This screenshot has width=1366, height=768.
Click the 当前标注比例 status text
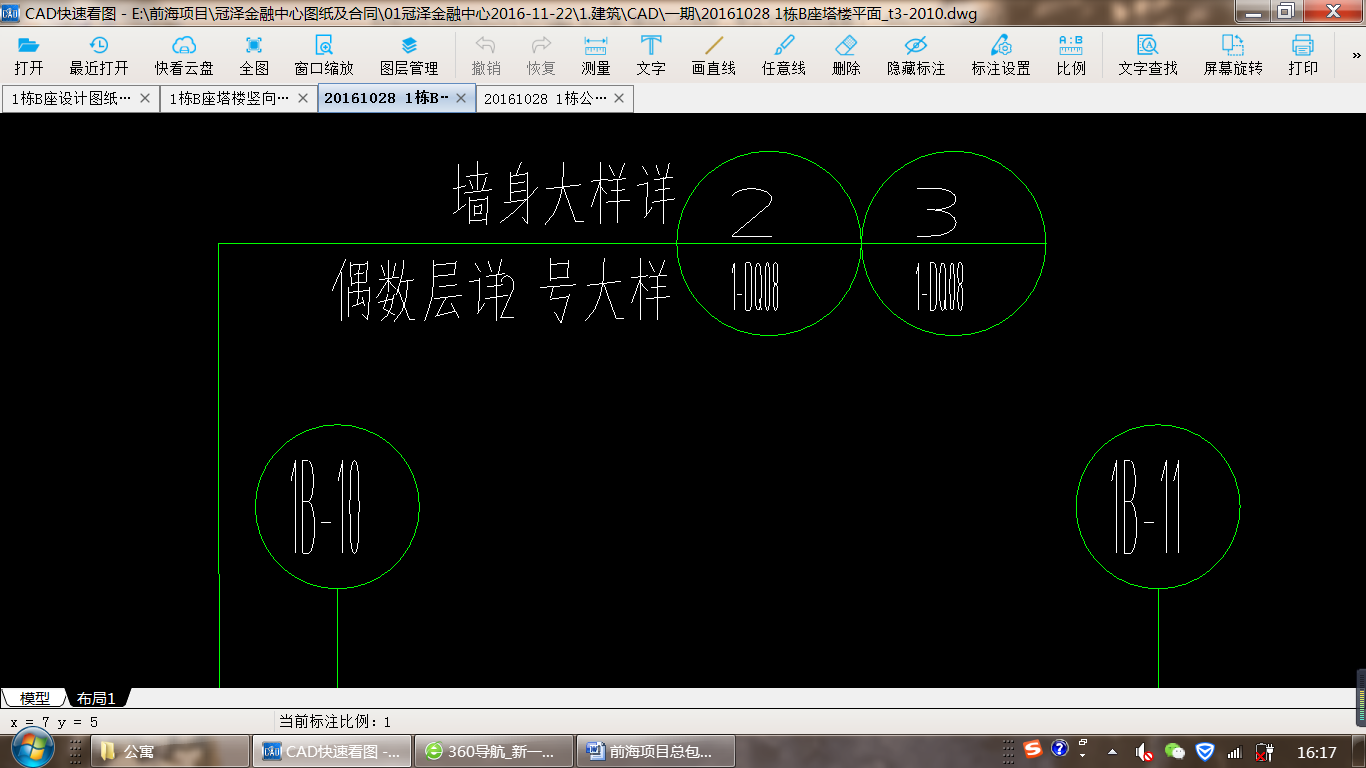click(335, 721)
